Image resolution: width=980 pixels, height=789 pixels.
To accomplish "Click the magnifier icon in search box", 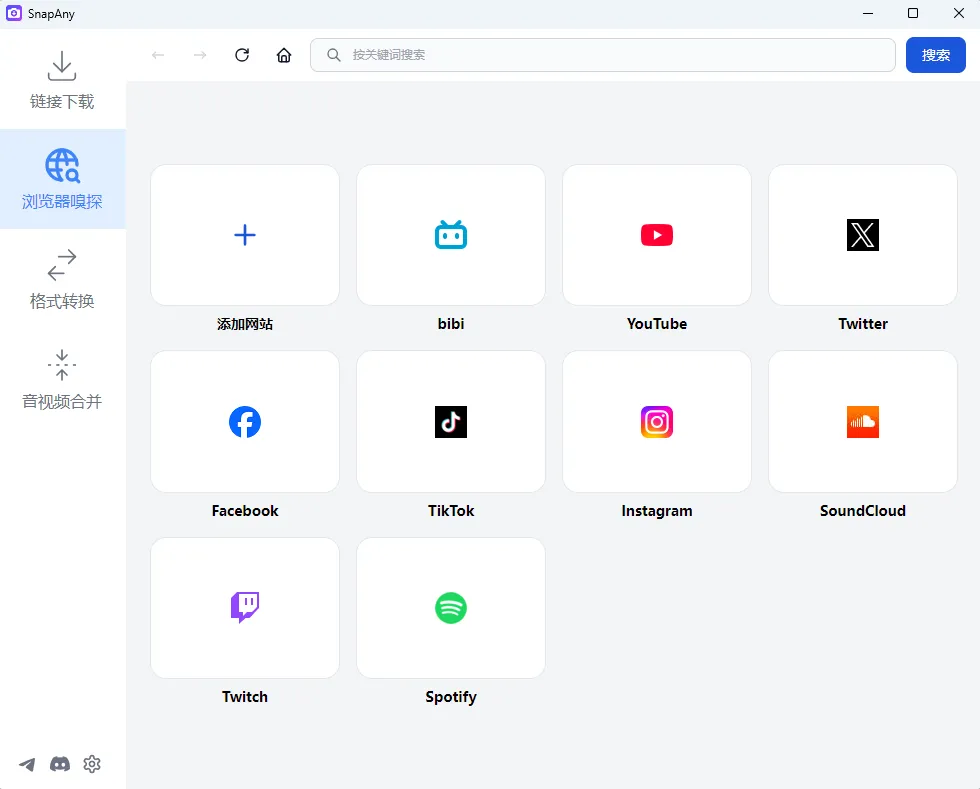I will (334, 55).
